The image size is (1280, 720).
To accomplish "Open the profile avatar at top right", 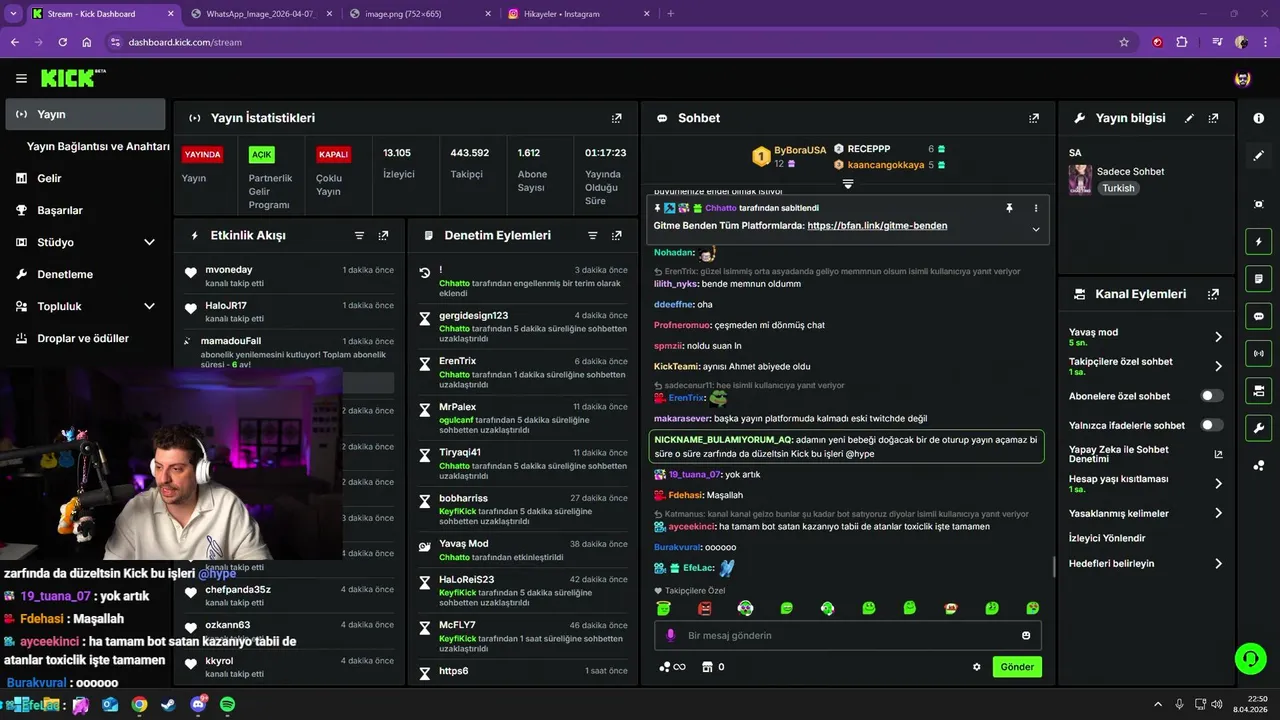I will (1243, 78).
